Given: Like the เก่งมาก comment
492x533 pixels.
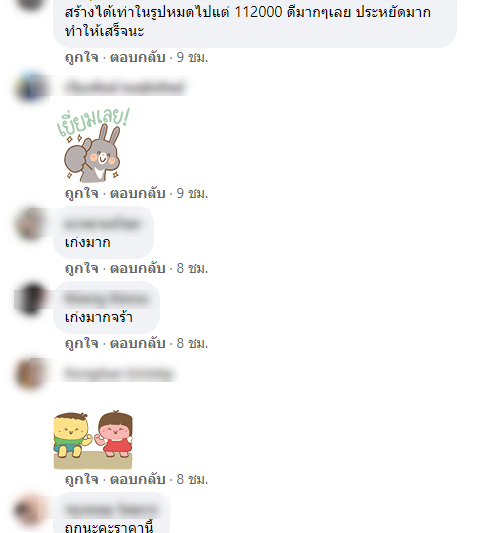Looking at the screenshot, I should [x=81, y=269].
